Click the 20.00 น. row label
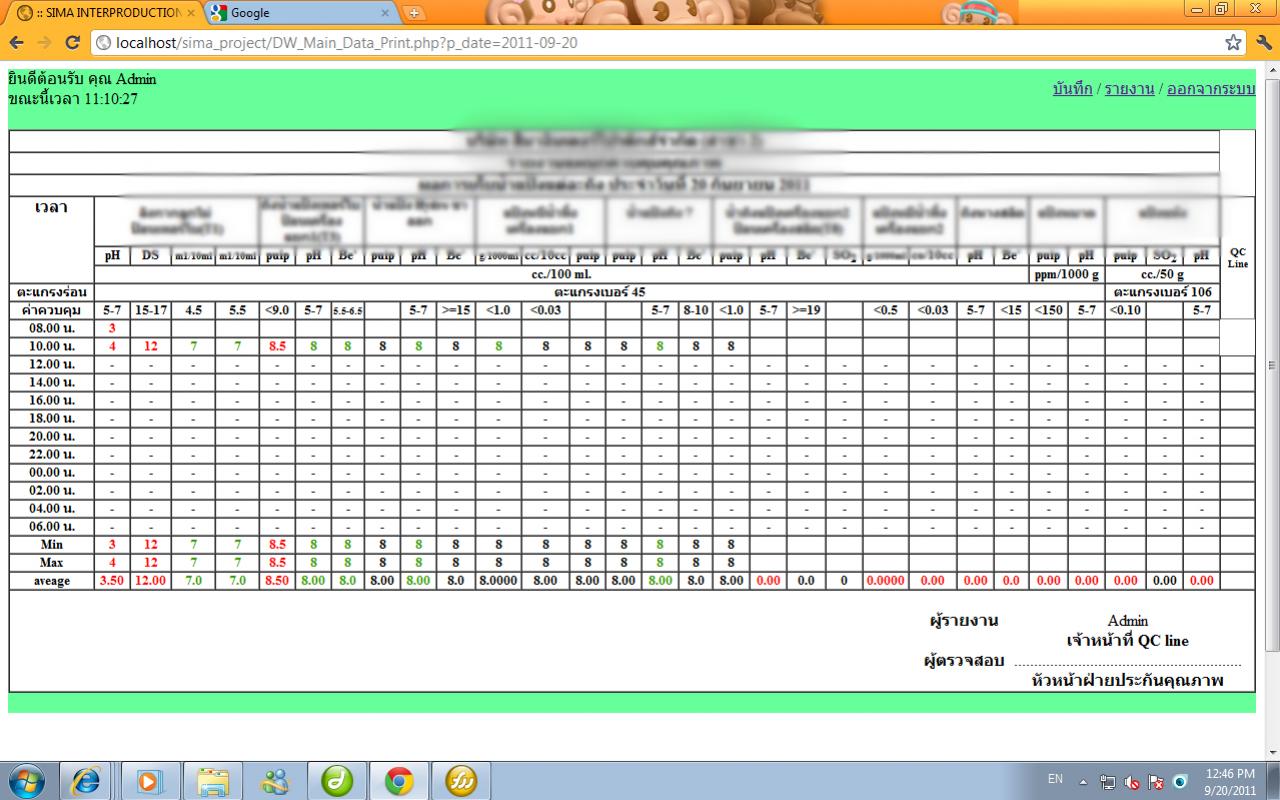 click(50, 436)
